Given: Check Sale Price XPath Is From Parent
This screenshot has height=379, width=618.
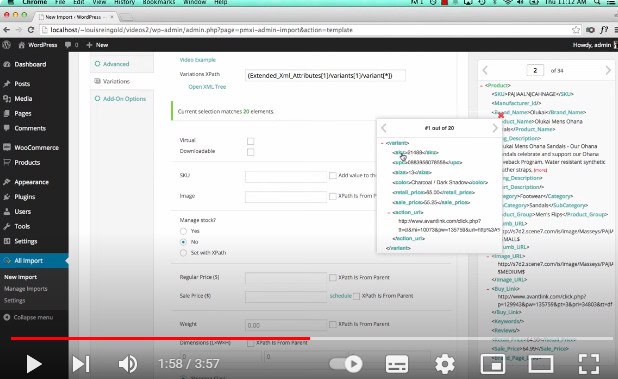Looking at the screenshot, I should pyautogui.click(x=356, y=296).
